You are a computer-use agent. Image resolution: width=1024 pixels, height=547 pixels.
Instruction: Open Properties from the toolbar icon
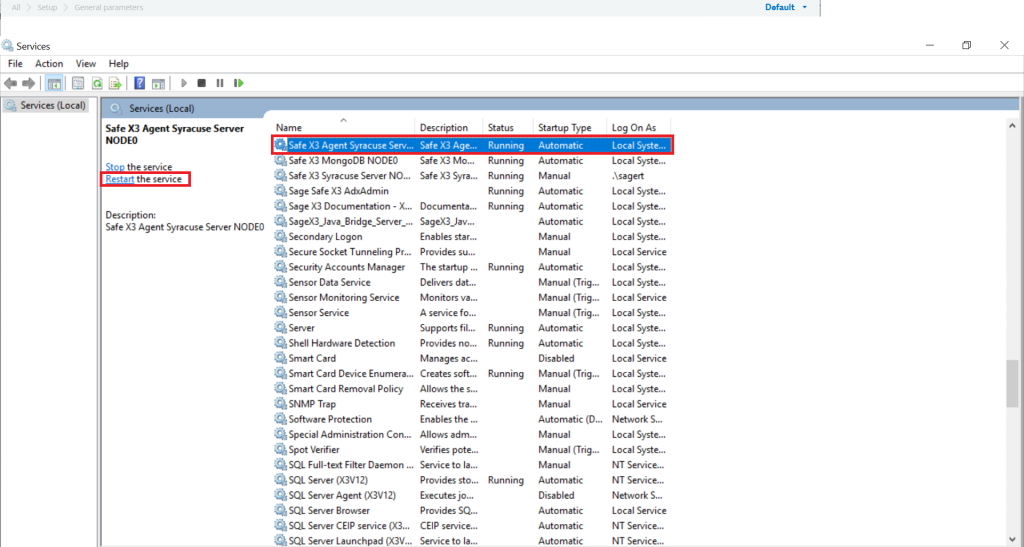(x=78, y=84)
